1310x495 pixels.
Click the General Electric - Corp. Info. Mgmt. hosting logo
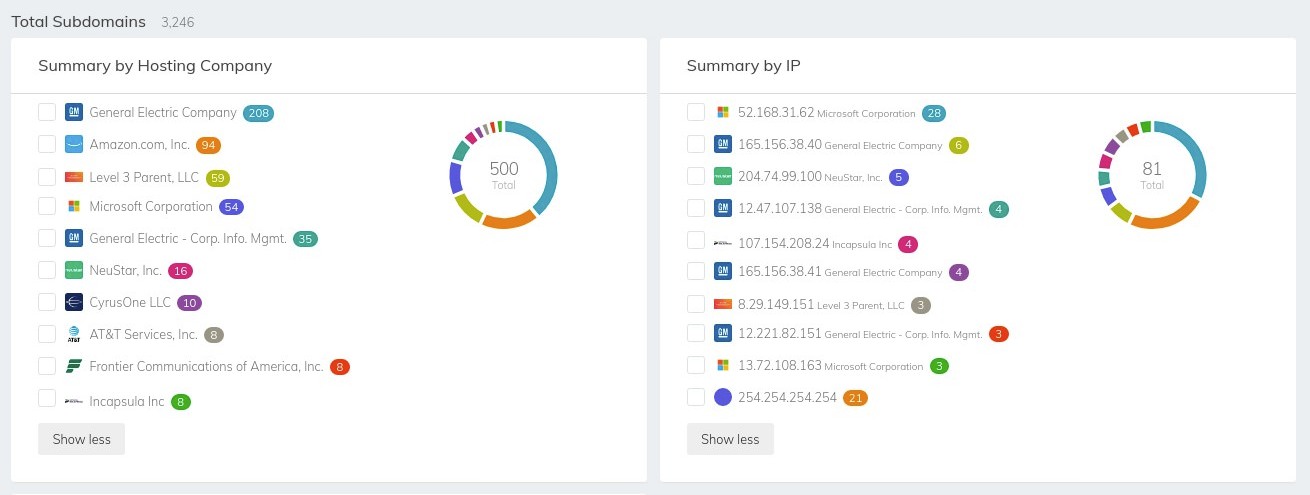click(x=73, y=238)
